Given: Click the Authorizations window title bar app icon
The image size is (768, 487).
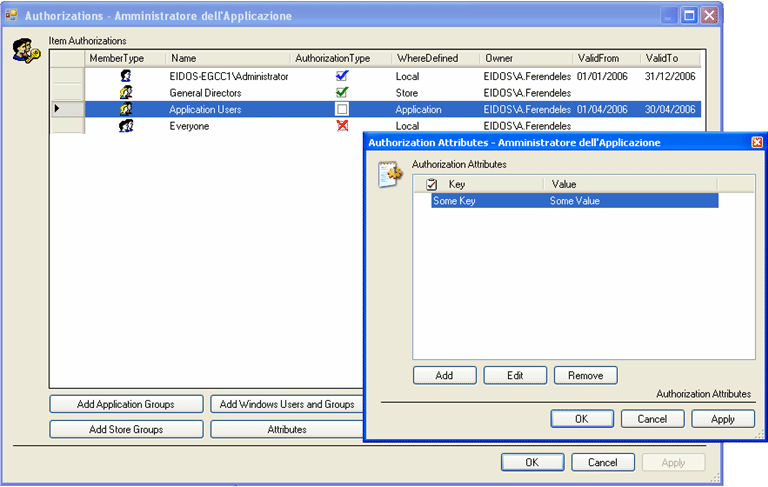Looking at the screenshot, I should [x=11, y=16].
